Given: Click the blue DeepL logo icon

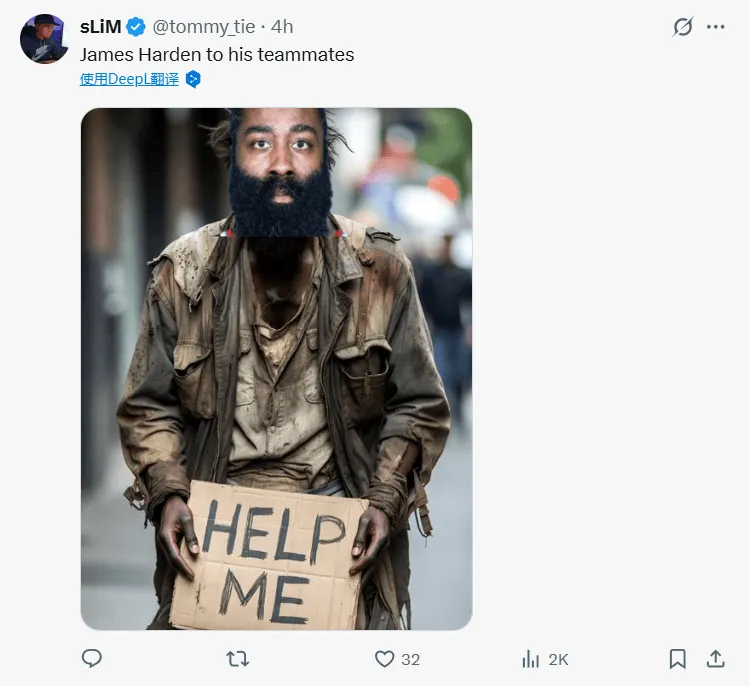Looking at the screenshot, I should pos(193,79).
